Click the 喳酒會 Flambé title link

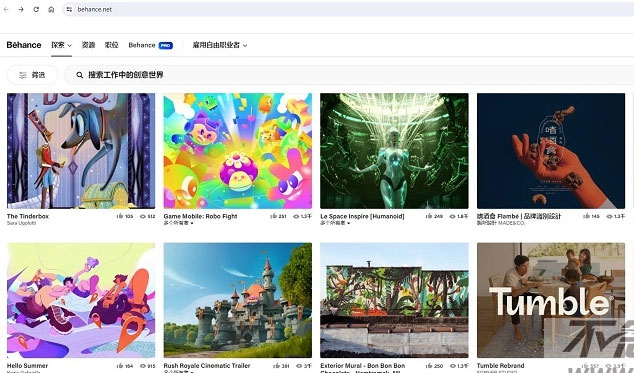point(519,216)
